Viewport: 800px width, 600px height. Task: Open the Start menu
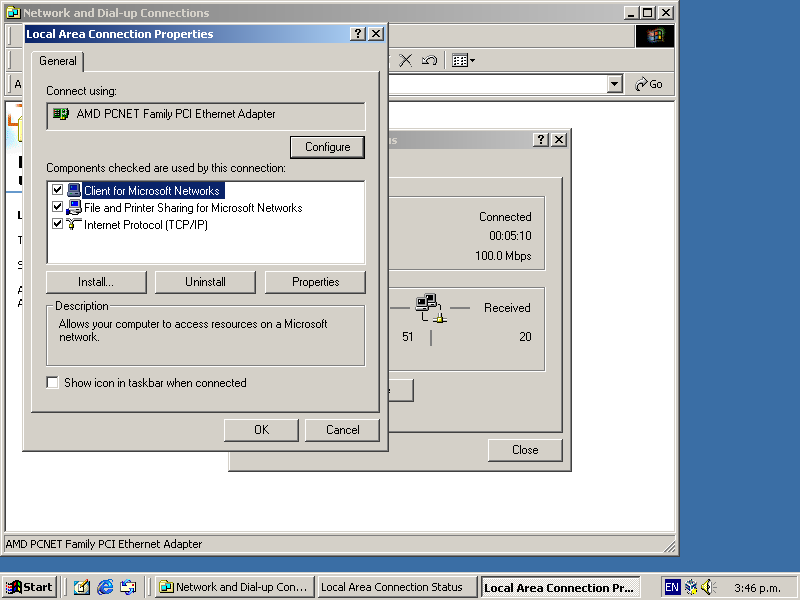30,587
